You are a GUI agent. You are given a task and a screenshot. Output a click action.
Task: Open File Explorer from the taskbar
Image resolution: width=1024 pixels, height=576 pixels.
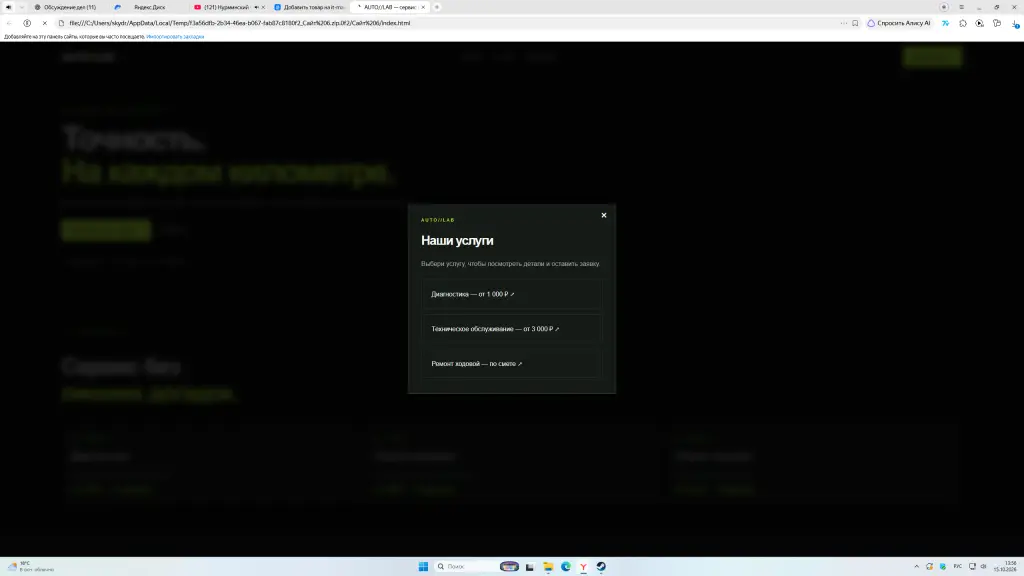pyautogui.click(x=548, y=566)
